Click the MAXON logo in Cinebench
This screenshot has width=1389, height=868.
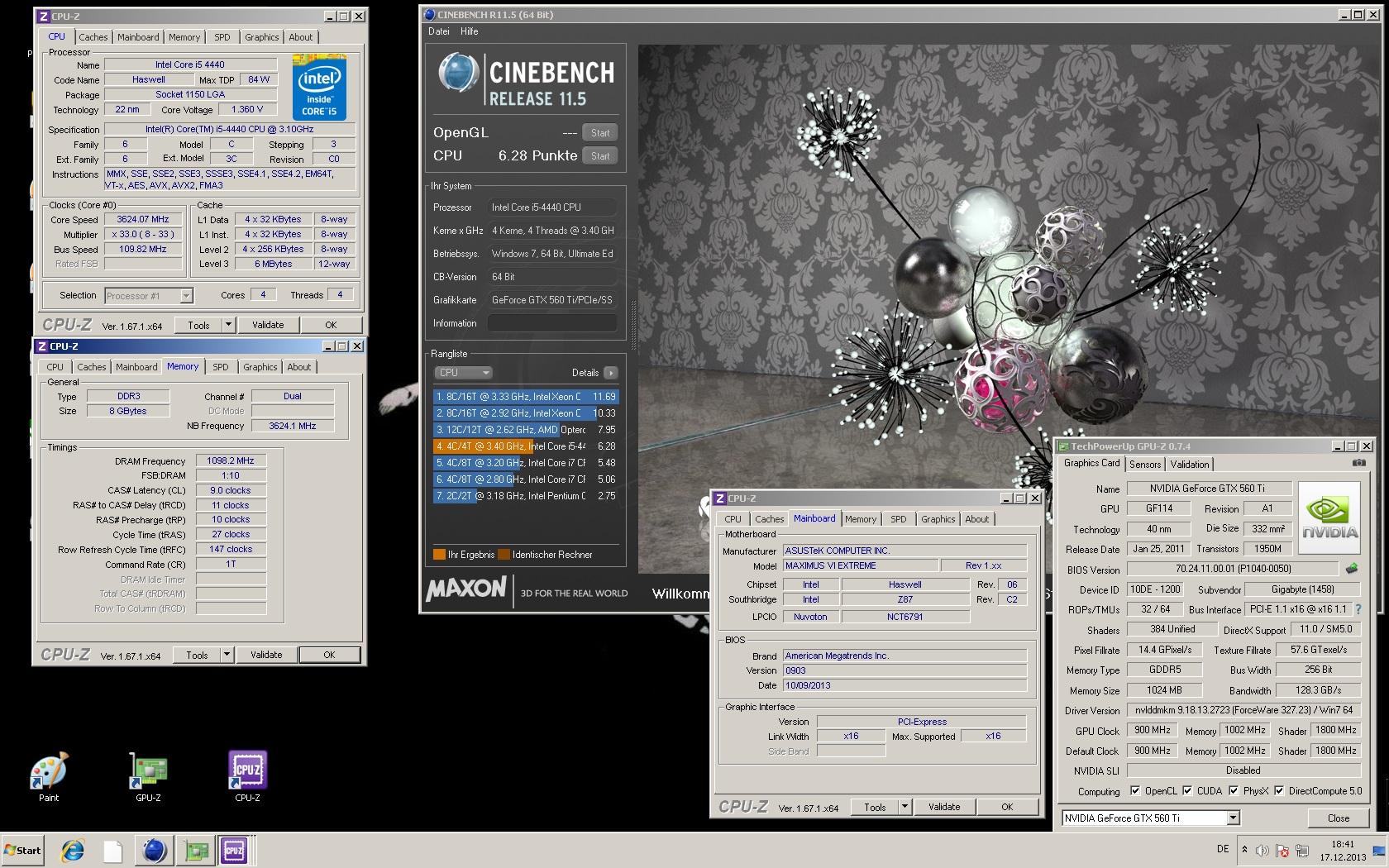[466, 589]
